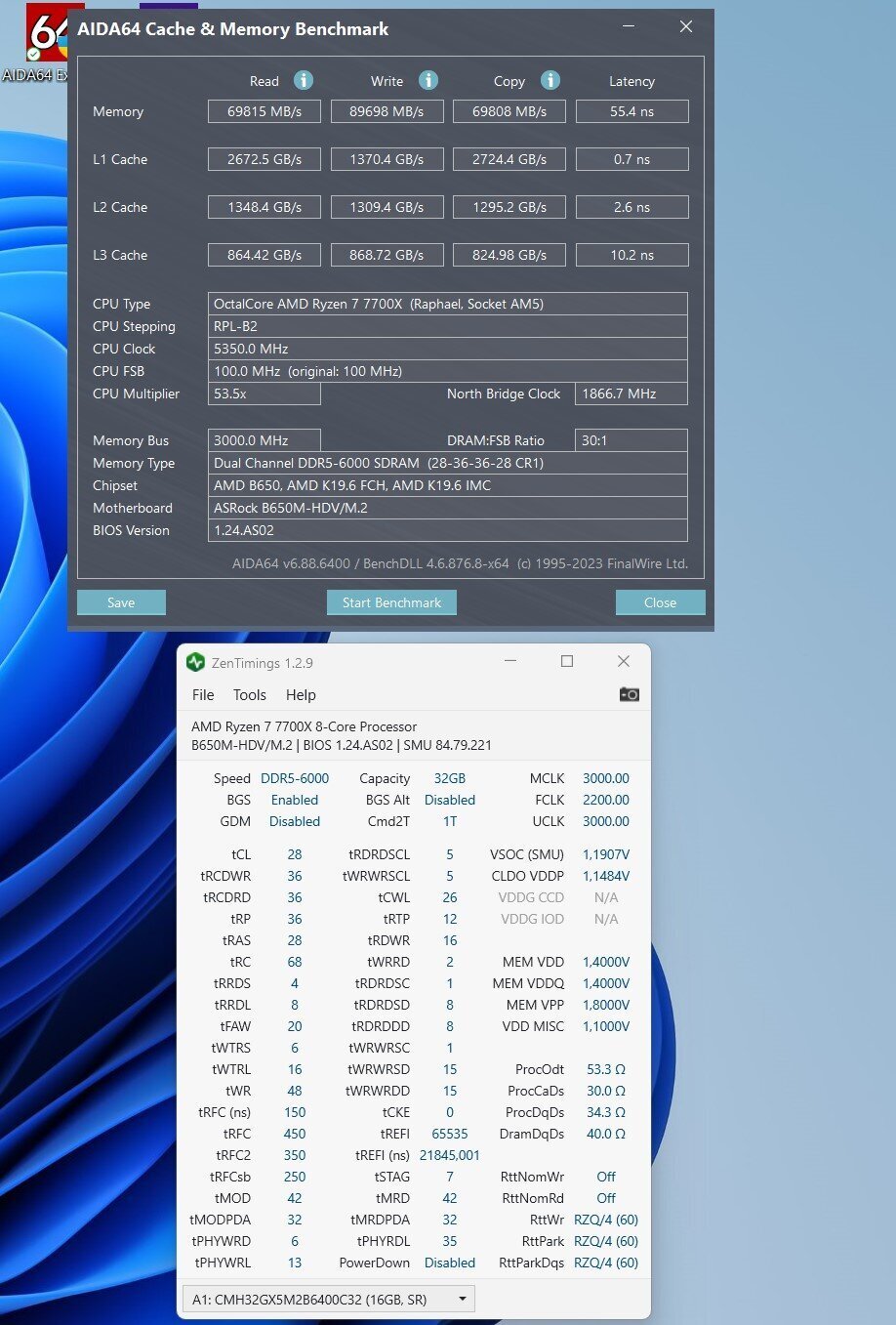Click the Memory Read 69815 MB/s field

(x=265, y=111)
